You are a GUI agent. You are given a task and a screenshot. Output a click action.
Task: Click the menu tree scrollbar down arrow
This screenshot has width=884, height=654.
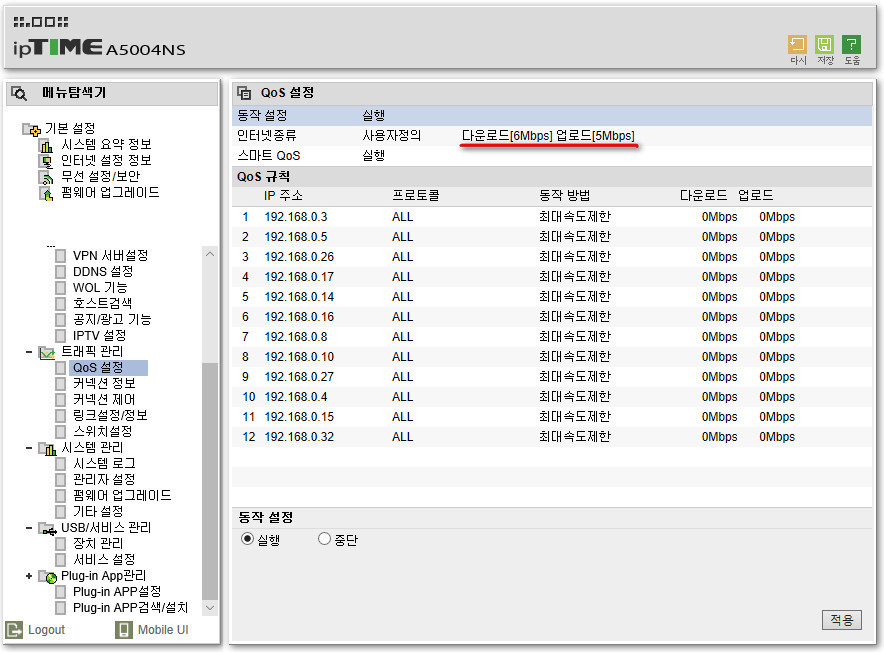coord(210,608)
